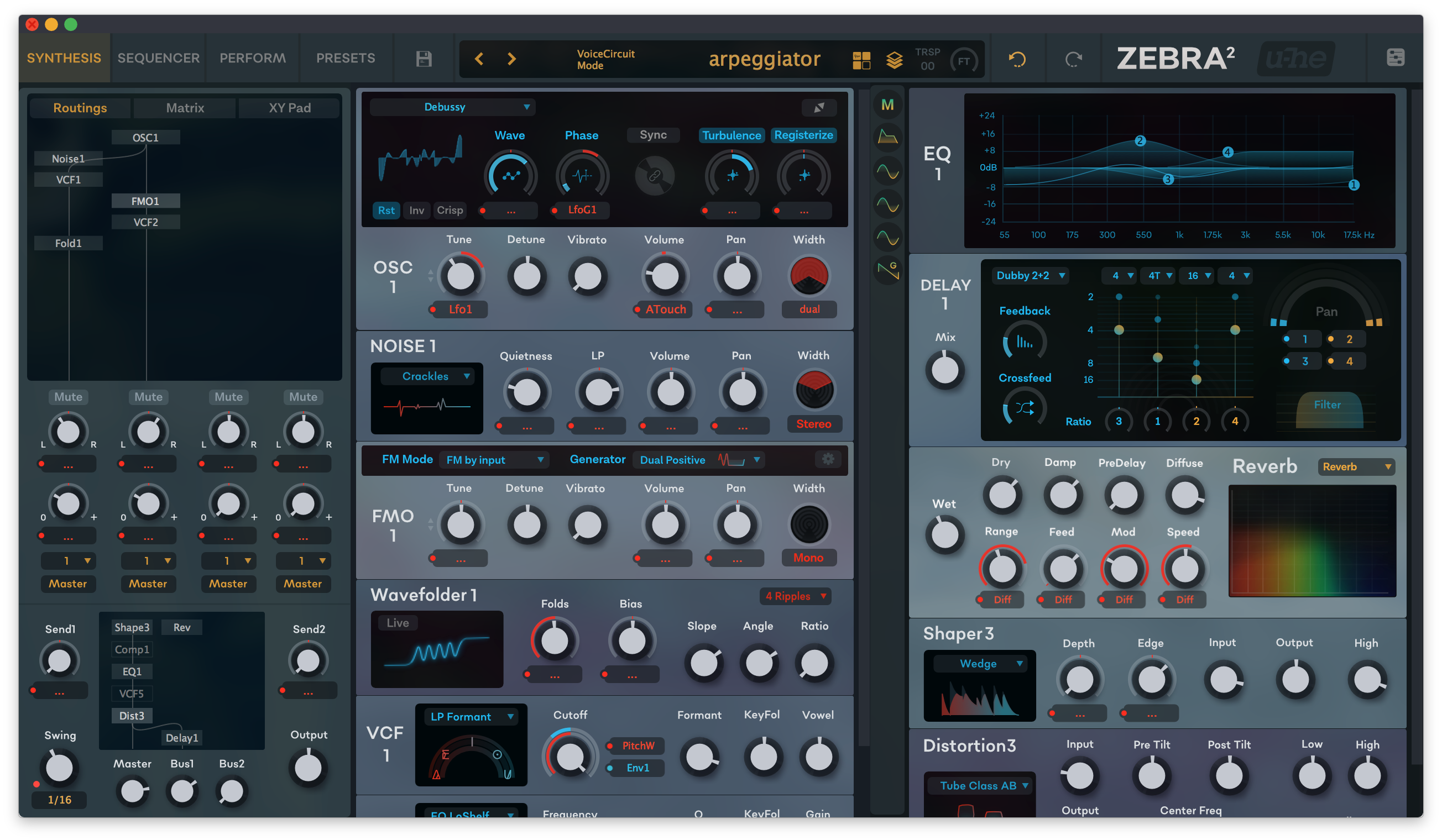The image size is (1442, 840).
Task: Go to previous preset with left arrow
Action: point(479,59)
